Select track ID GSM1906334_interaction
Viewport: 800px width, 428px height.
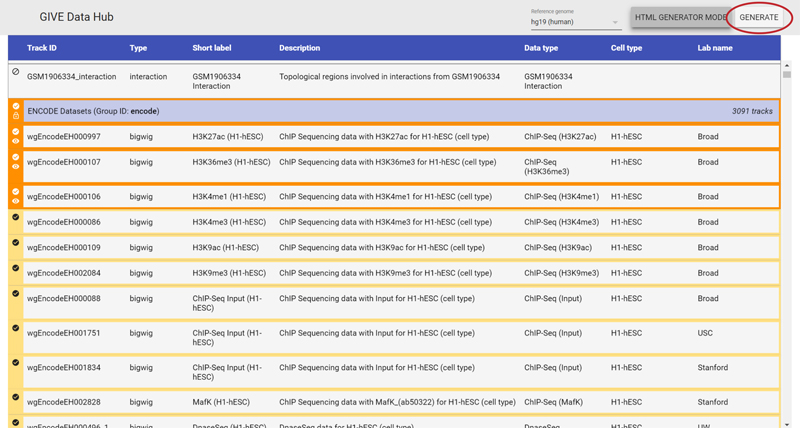[71, 77]
